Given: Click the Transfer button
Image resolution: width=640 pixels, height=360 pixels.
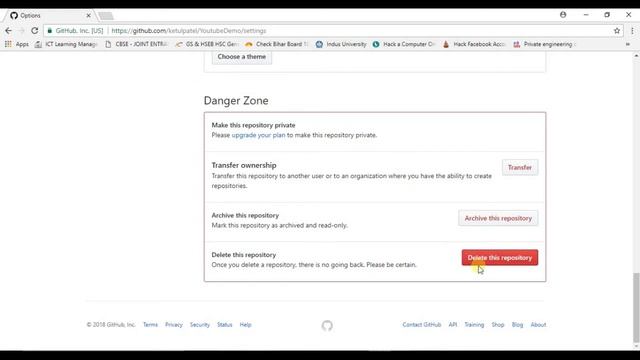Looking at the screenshot, I should (520, 167).
